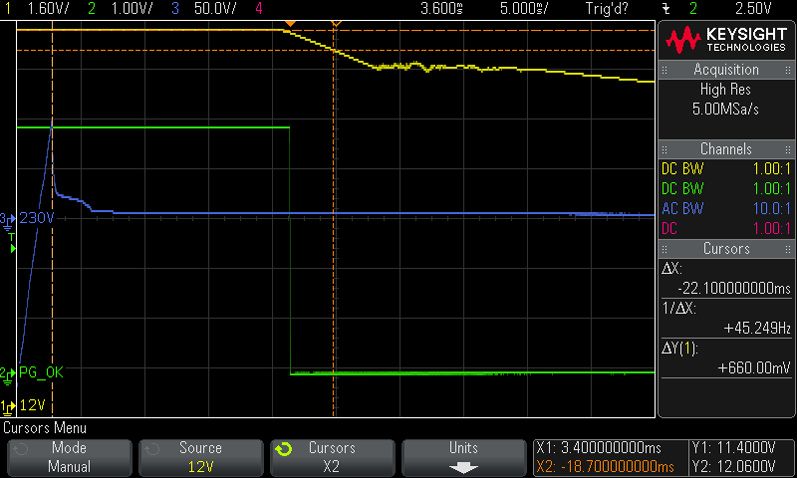Image resolution: width=797 pixels, height=478 pixels.
Task: Click the green rotary icon on Cursors softkey
Action: click(284, 449)
